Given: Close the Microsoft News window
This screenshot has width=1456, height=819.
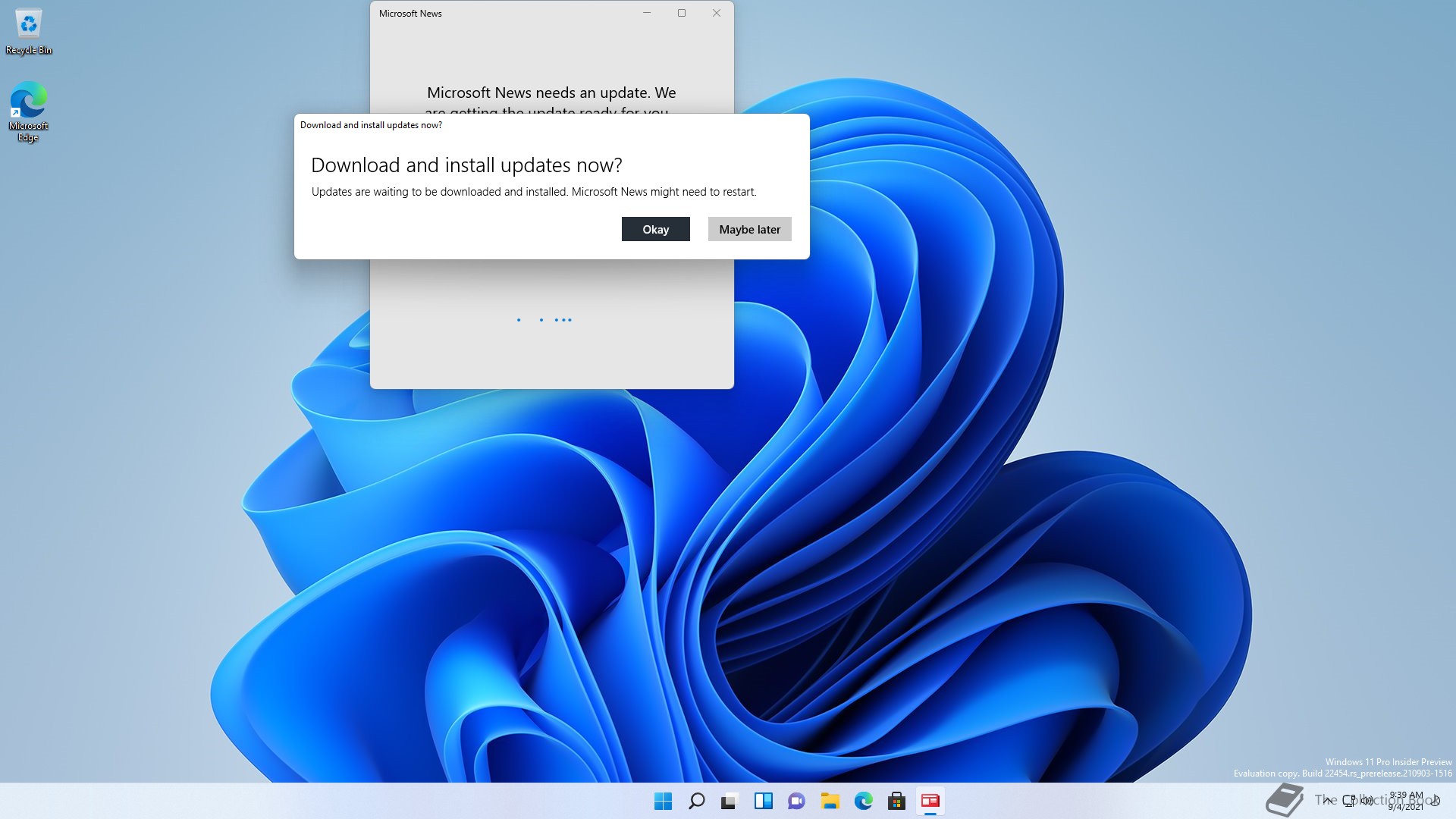Looking at the screenshot, I should point(716,13).
